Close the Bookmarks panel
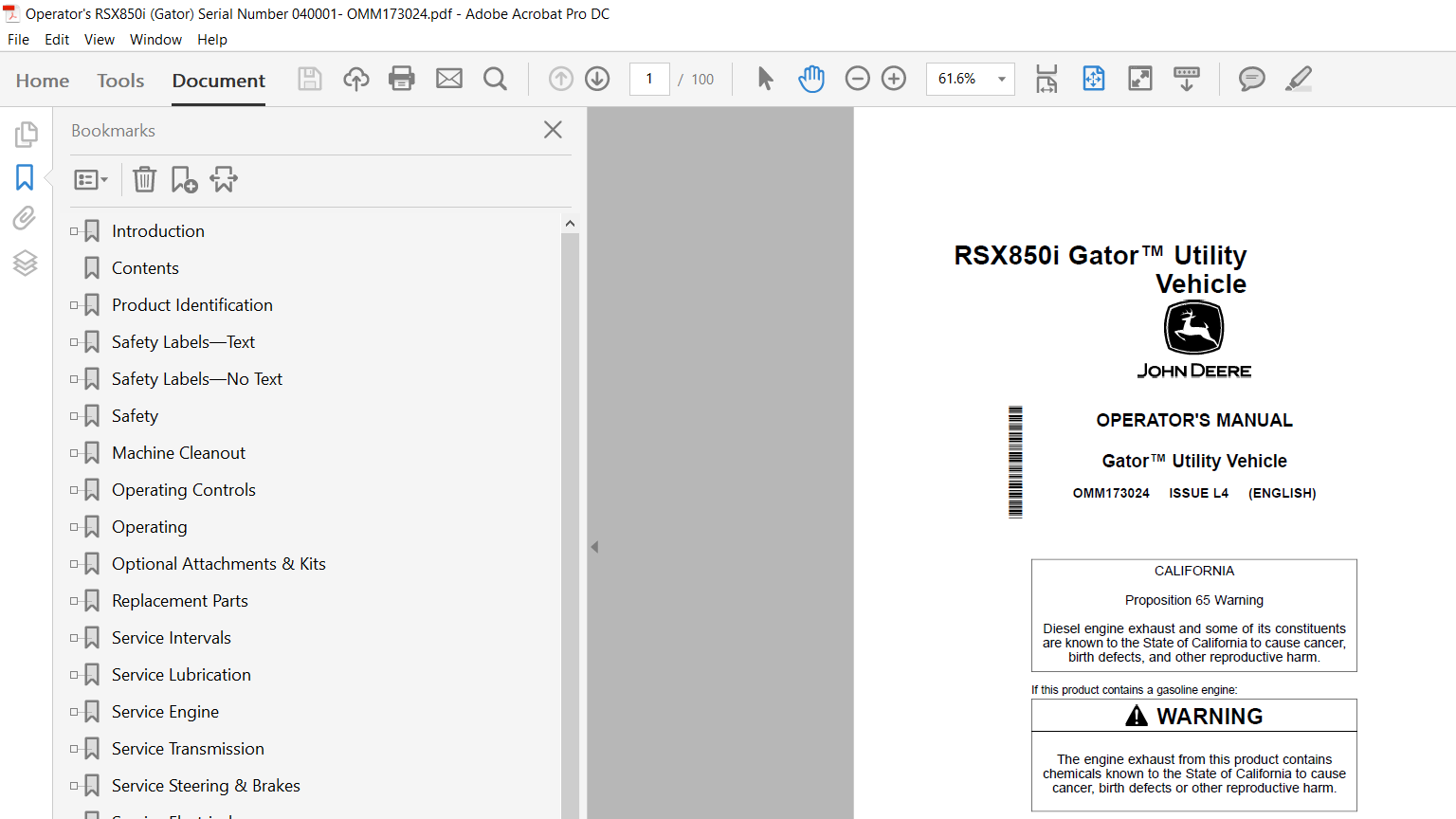1456x819 pixels. click(554, 130)
